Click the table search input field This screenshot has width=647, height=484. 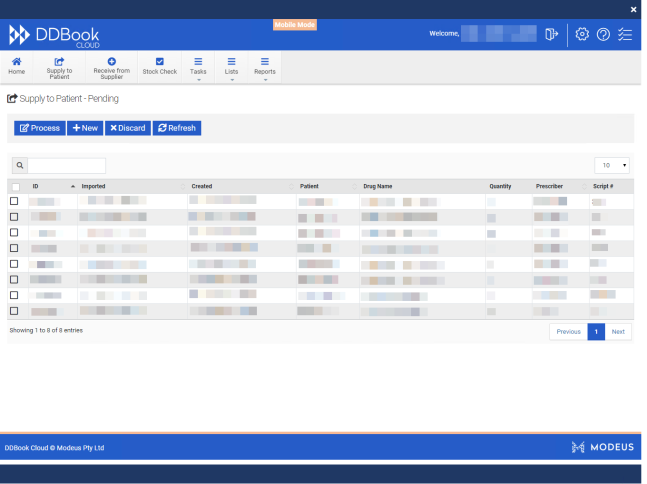66,165
